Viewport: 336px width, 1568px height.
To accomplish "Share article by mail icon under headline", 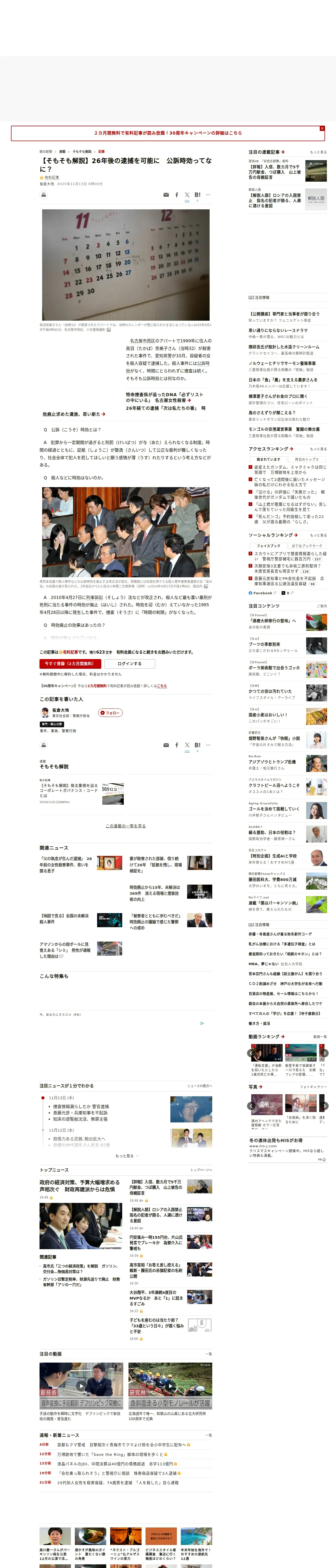I will pos(166,195).
